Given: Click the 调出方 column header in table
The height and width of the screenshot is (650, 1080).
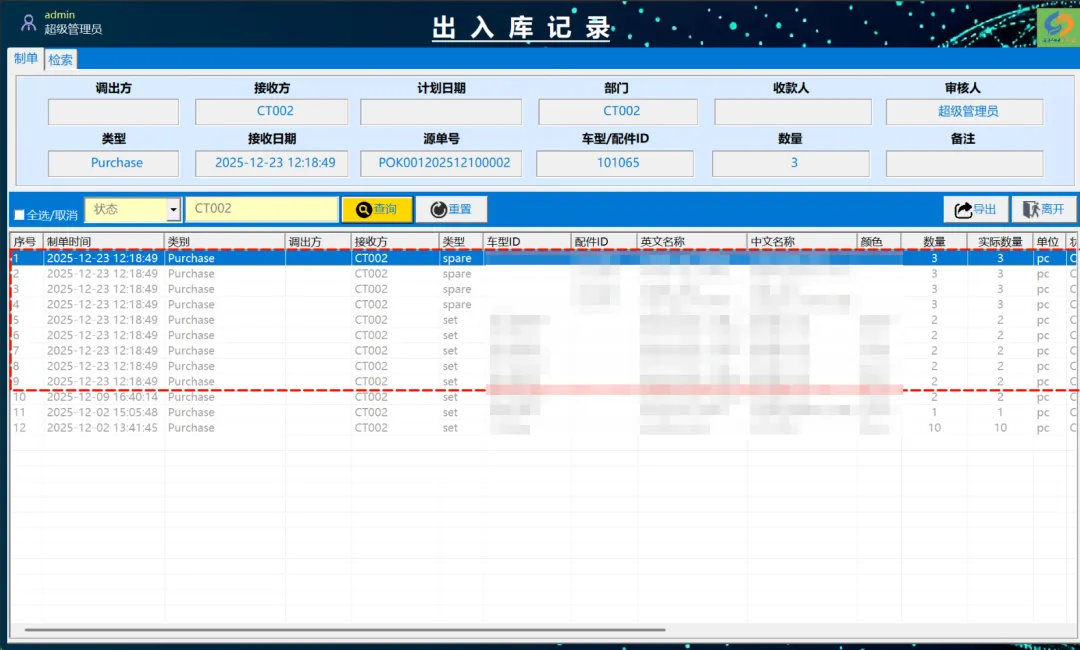Looking at the screenshot, I should (318, 242).
